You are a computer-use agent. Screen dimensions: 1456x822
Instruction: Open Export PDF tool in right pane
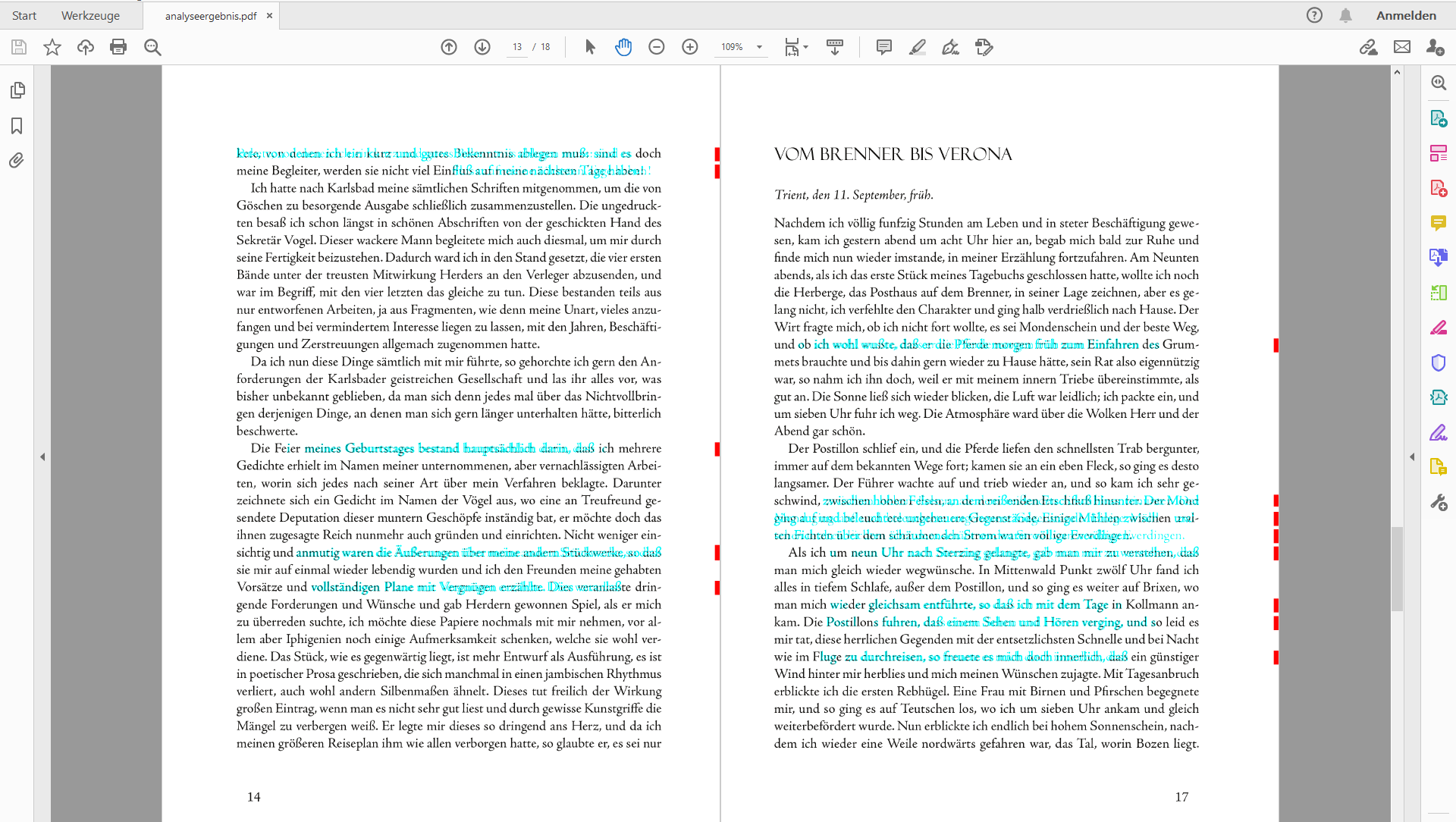click(x=1439, y=118)
